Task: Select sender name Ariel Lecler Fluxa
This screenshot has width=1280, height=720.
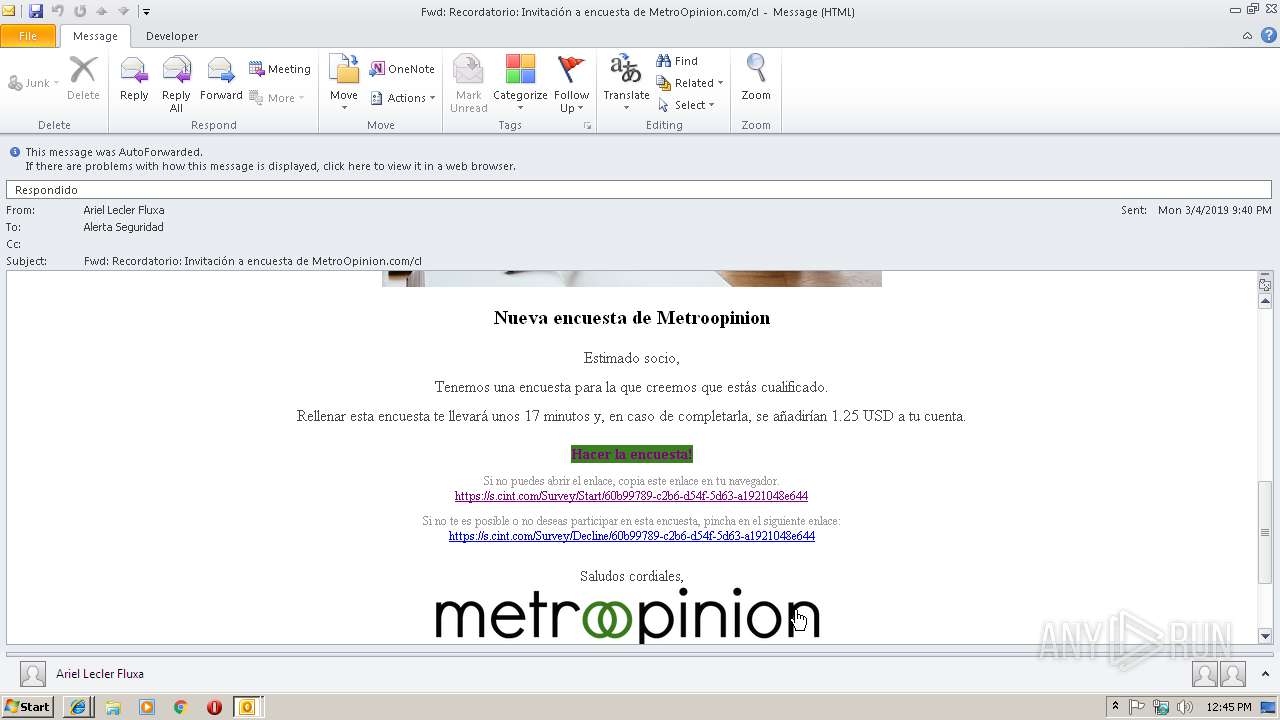Action: point(124,210)
